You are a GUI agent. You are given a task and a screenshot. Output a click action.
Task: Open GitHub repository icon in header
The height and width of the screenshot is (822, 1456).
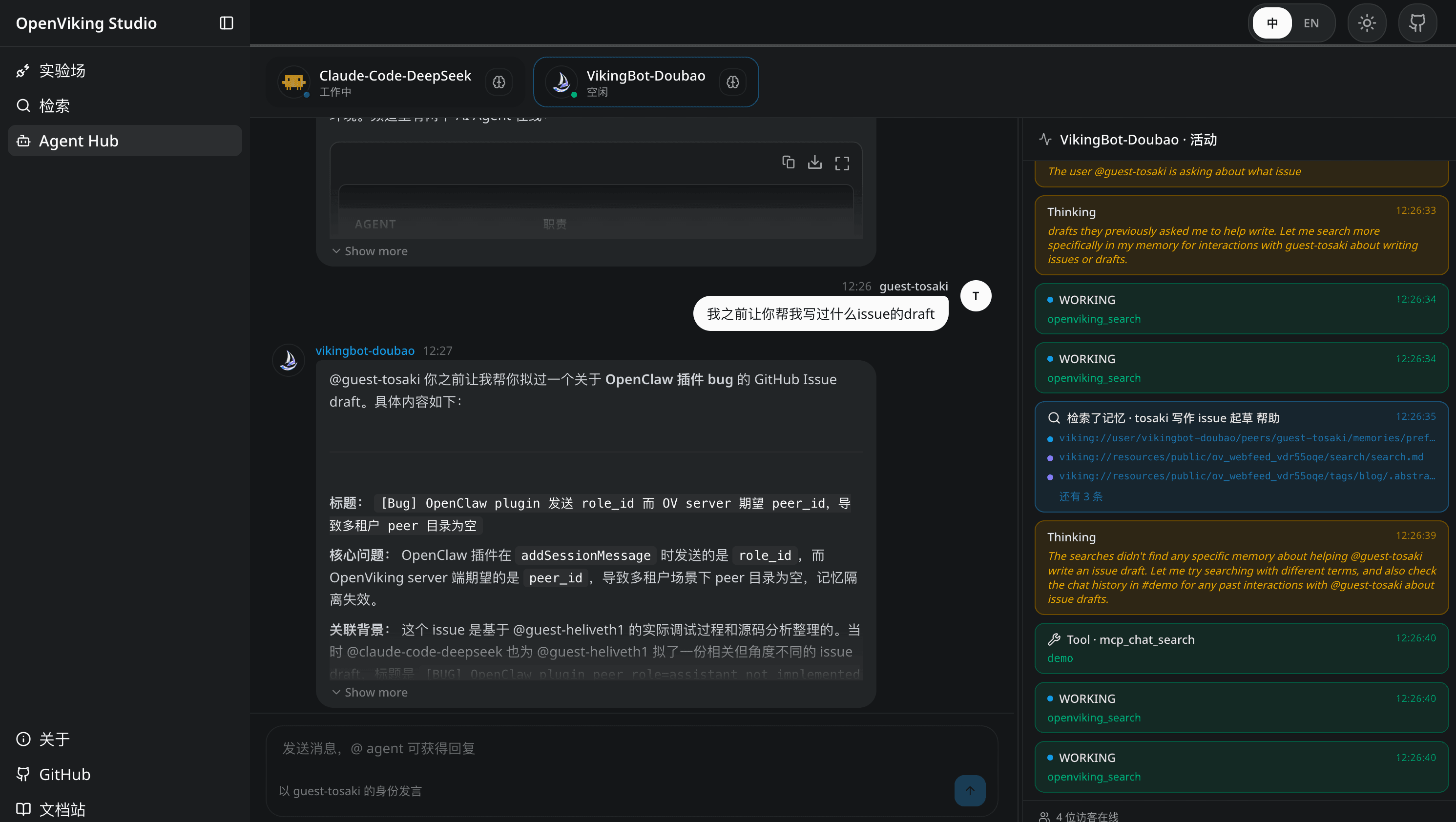click(1417, 23)
